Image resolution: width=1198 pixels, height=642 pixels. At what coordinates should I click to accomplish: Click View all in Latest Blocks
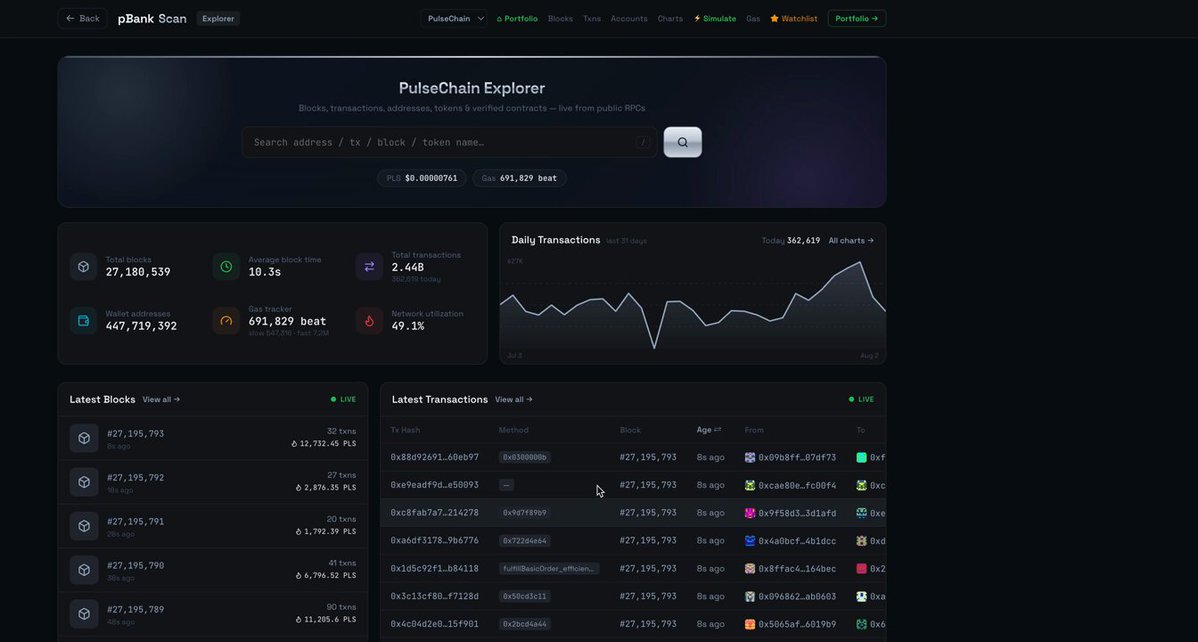click(161, 400)
